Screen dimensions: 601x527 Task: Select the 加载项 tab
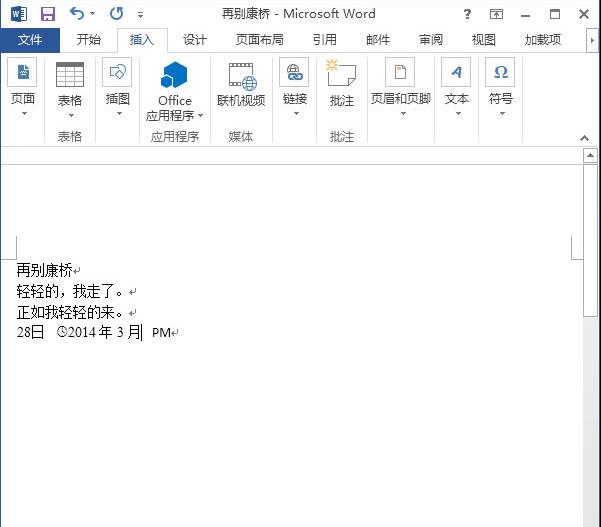[x=543, y=40]
